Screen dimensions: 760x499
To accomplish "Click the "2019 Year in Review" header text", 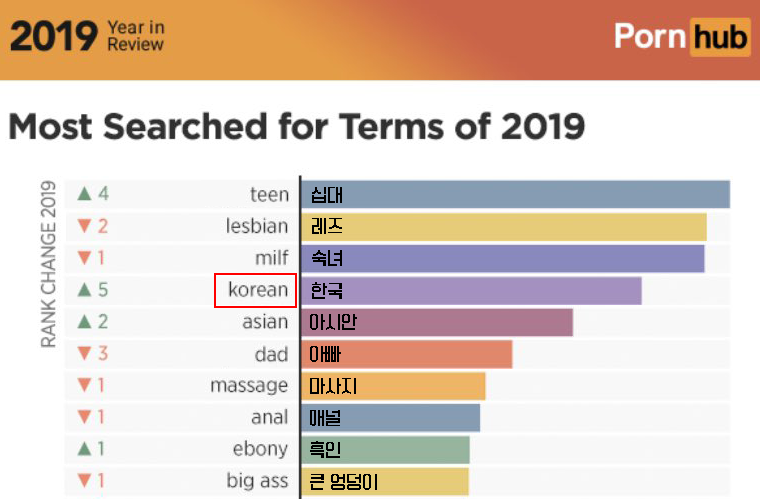I will point(87,36).
